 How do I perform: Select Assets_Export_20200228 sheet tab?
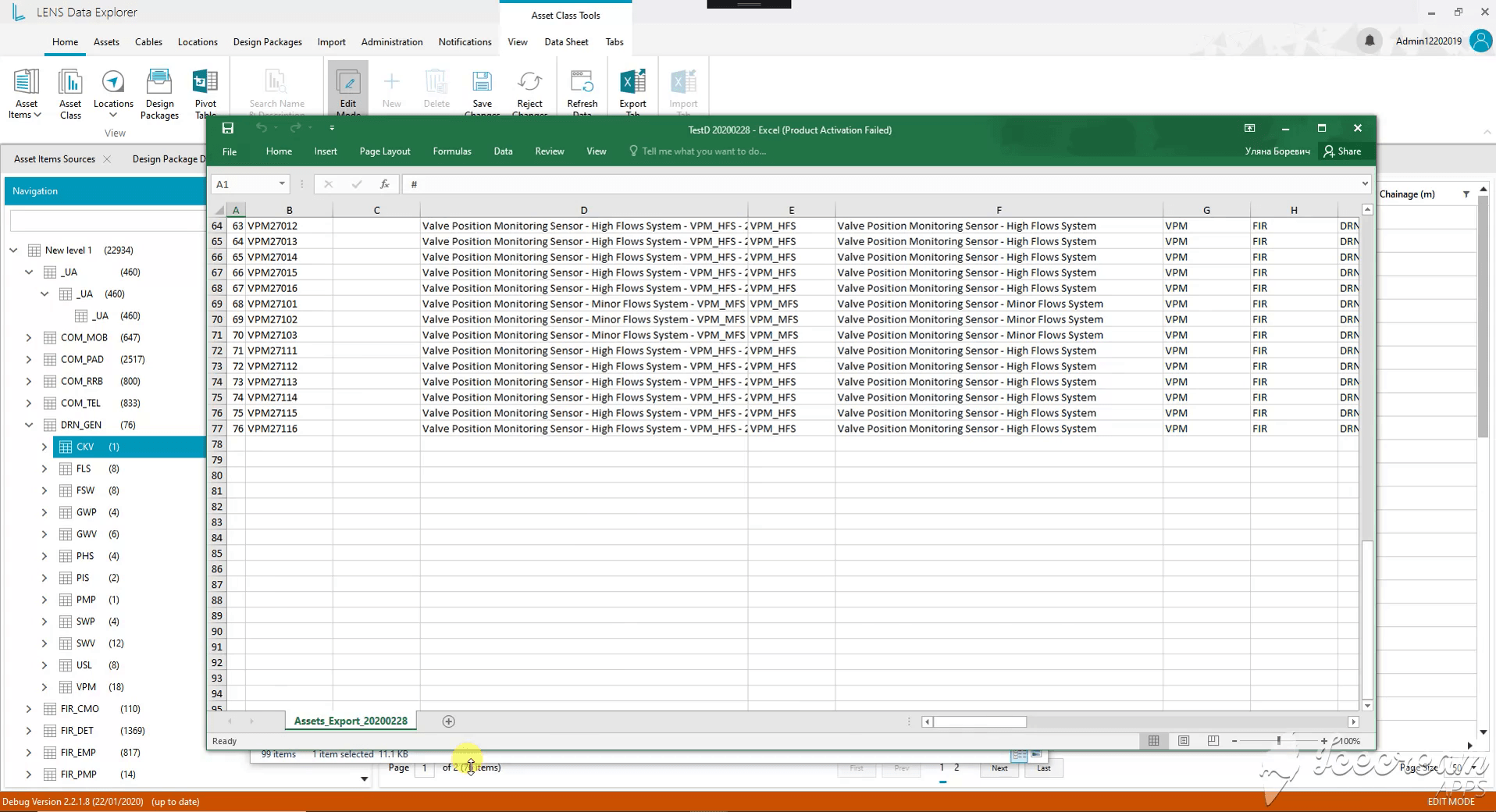tap(351, 721)
